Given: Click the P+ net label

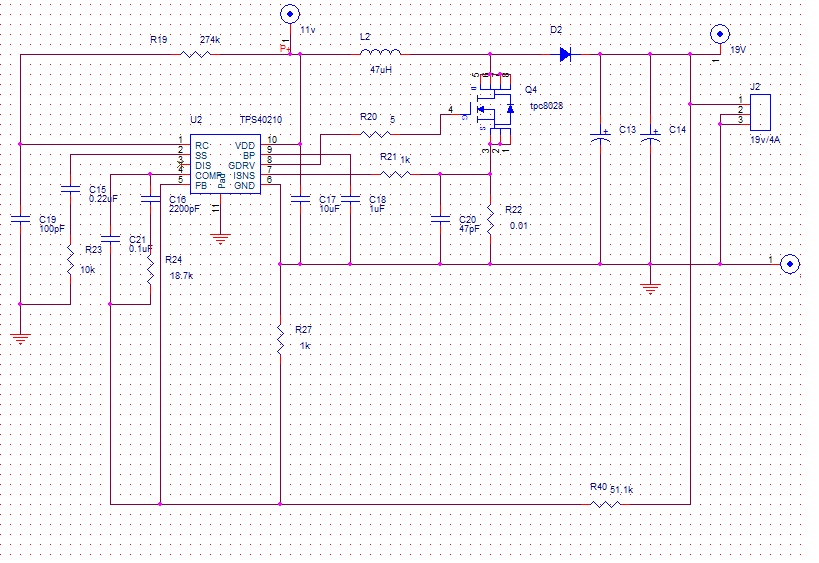Looking at the screenshot, I should pos(285,49).
